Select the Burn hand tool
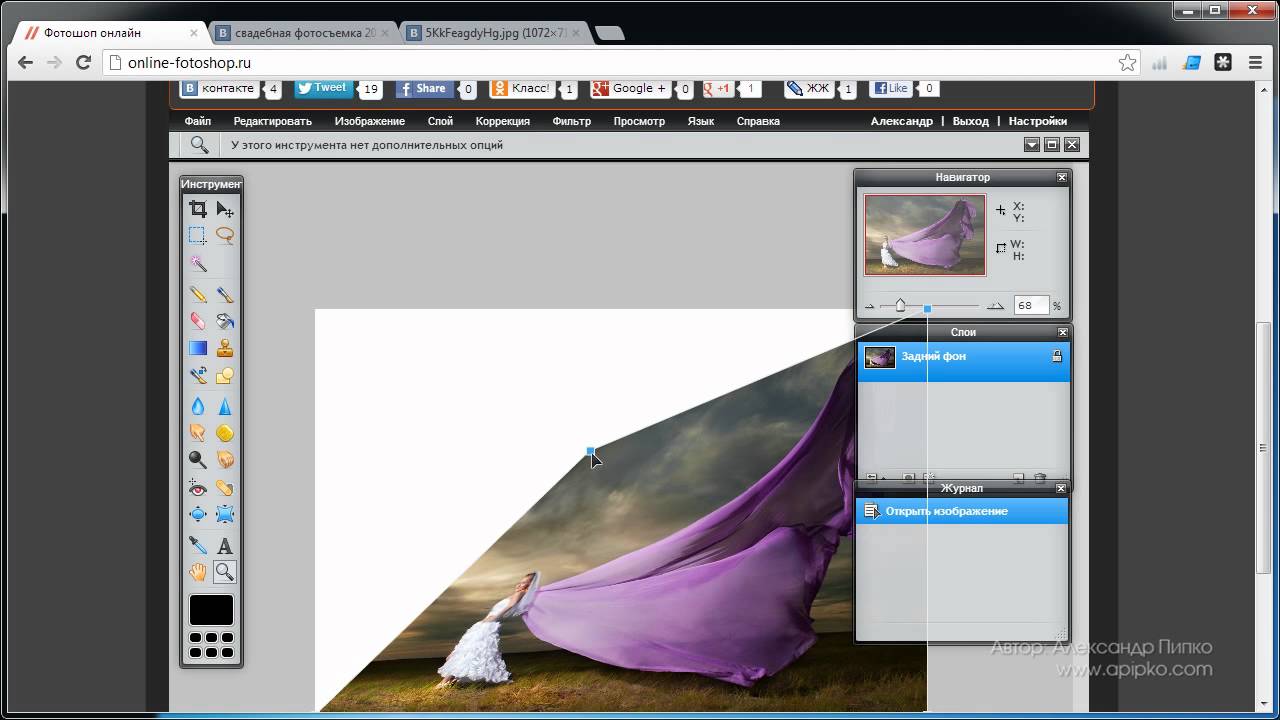The height and width of the screenshot is (720, 1280). coord(225,460)
